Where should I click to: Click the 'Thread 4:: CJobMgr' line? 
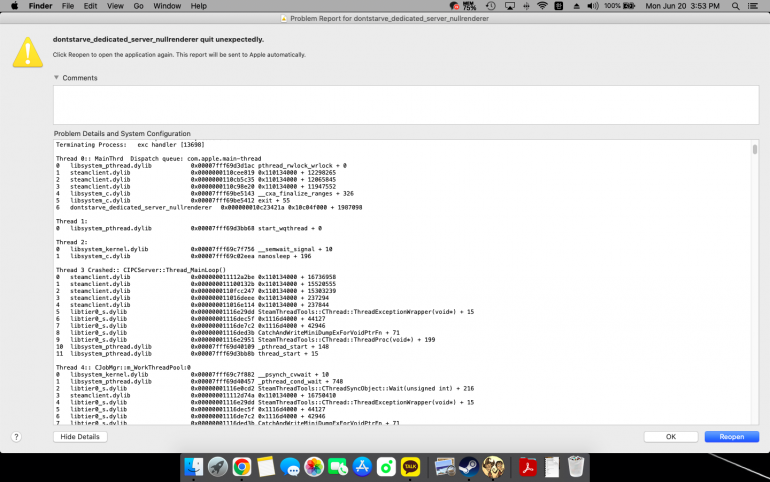(x=123, y=367)
